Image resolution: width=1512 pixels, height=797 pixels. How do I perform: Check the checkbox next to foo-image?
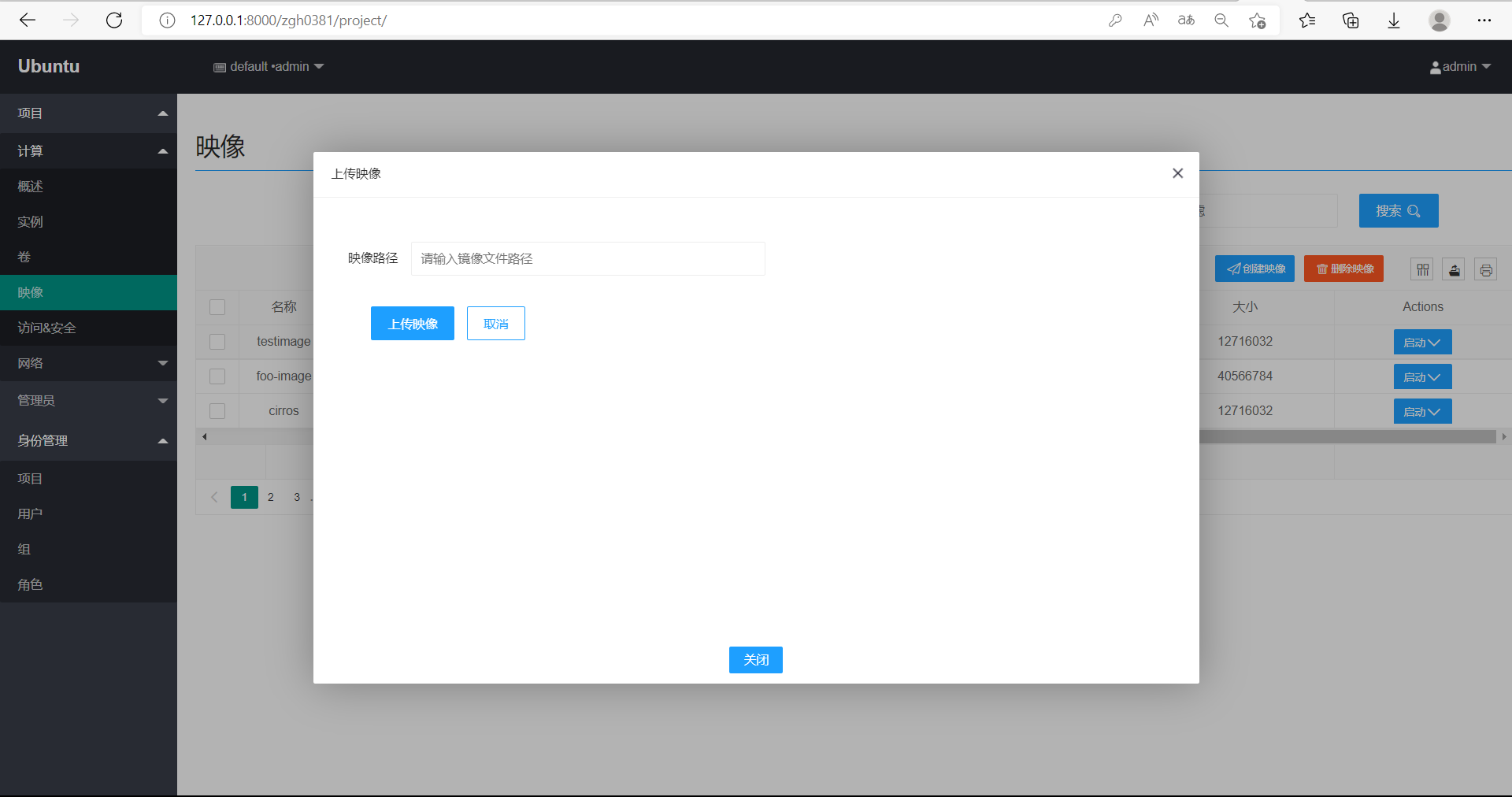217,376
